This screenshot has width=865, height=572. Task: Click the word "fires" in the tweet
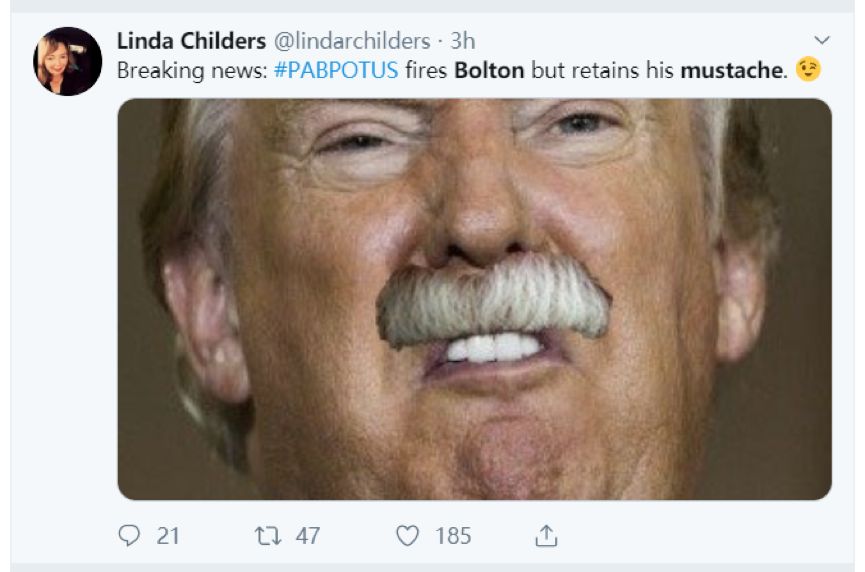[425, 71]
